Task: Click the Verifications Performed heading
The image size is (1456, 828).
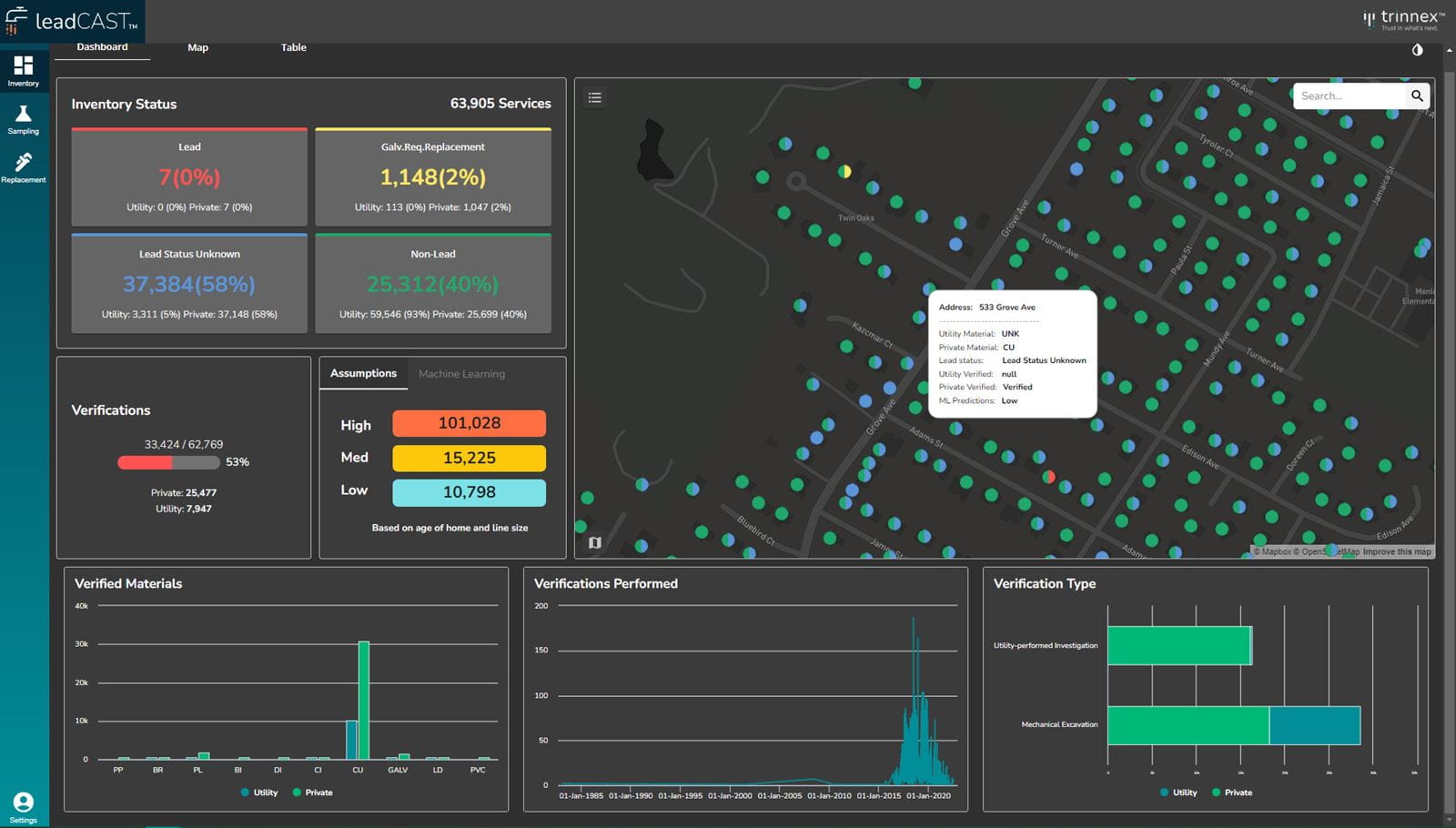Action: (x=606, y=583)
